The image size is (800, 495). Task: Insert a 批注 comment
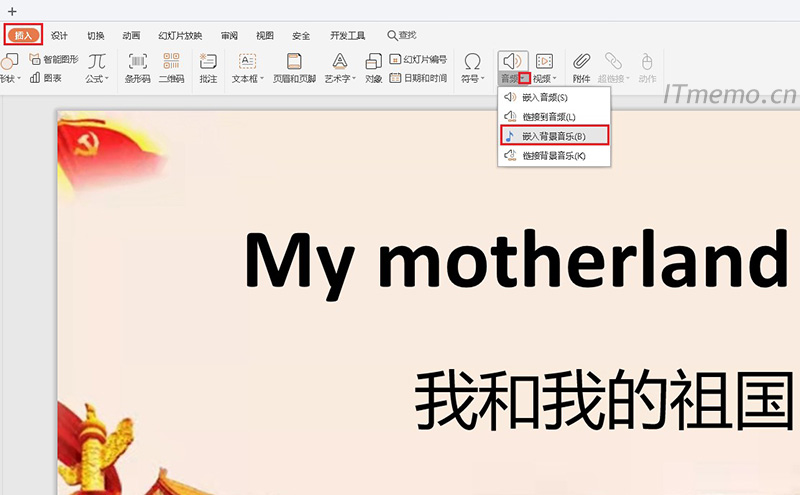click(x=208, y=68)
